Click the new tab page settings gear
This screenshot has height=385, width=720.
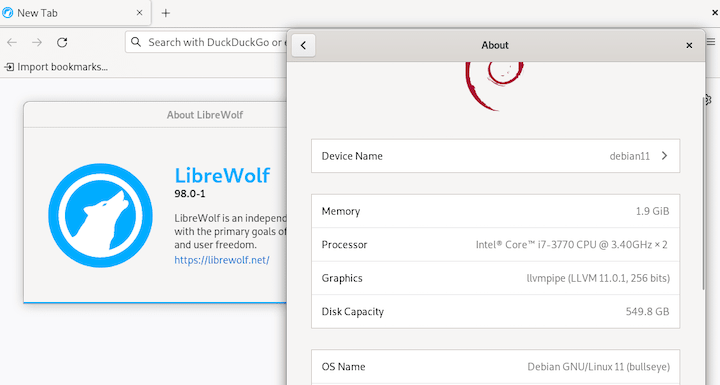click(x=708, y=99)
